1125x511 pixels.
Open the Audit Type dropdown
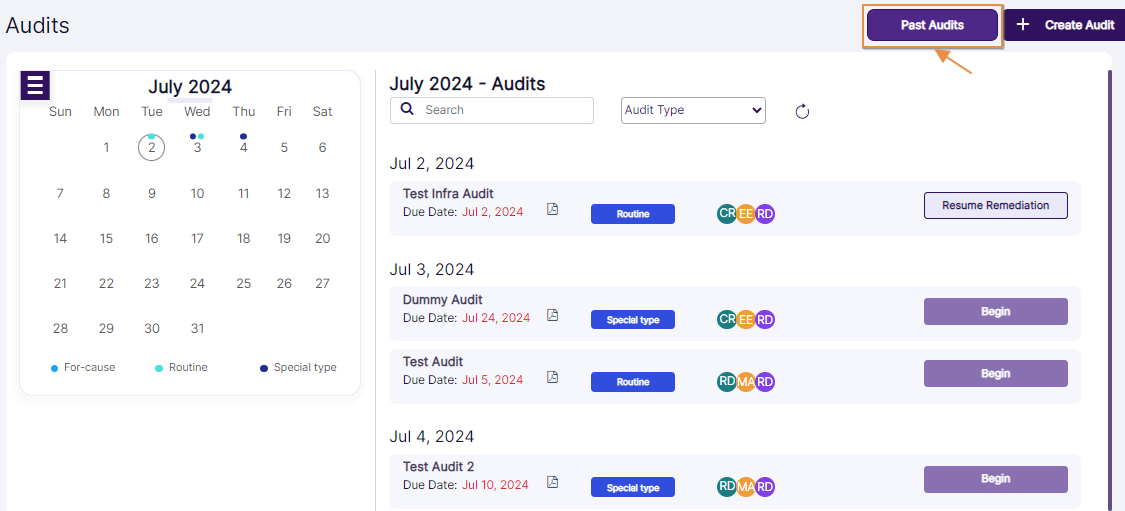point(693,111)
